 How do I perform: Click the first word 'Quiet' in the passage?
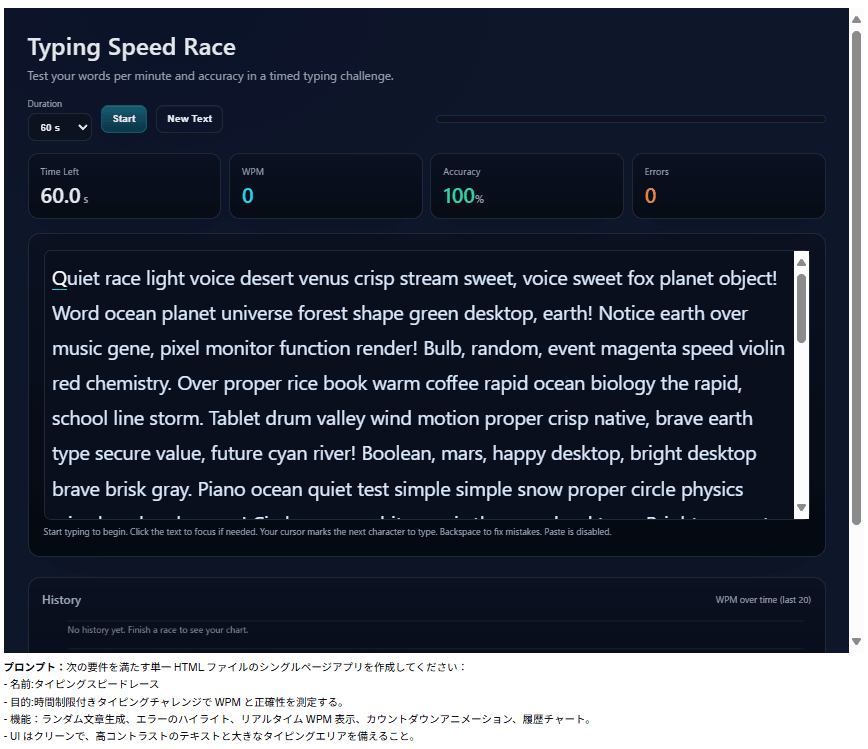[x=75, y=278]
